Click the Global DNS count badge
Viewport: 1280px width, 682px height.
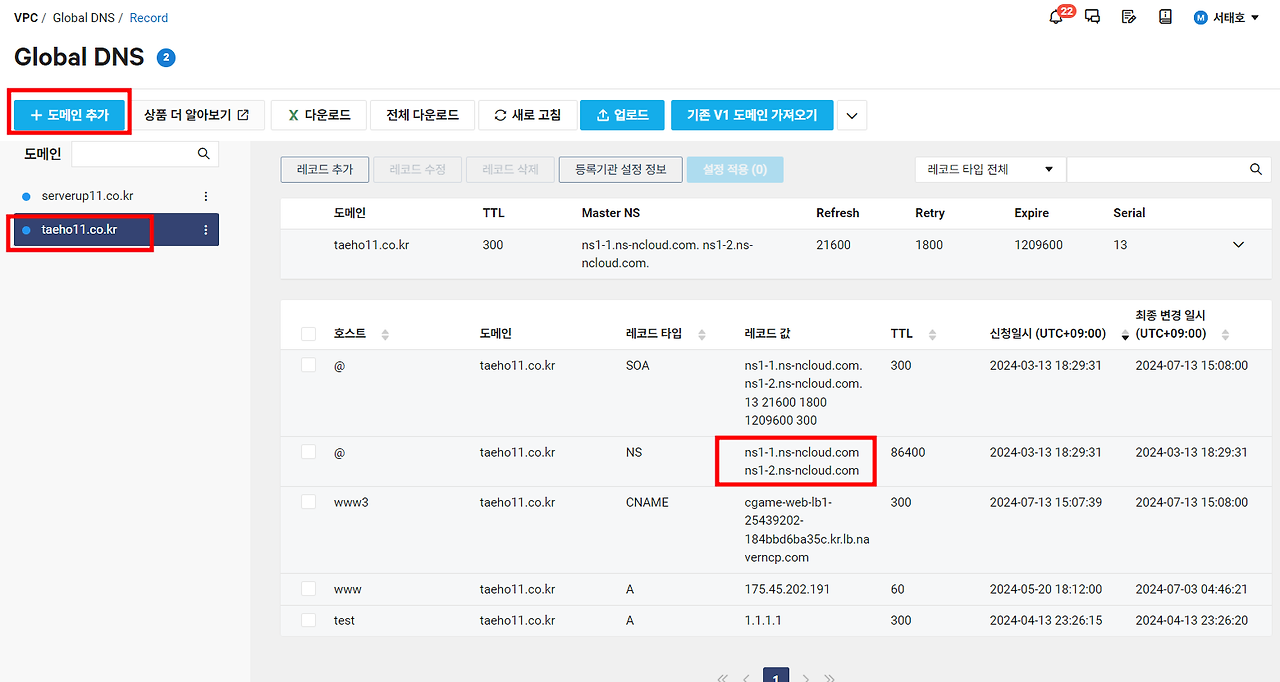[166, 58]
